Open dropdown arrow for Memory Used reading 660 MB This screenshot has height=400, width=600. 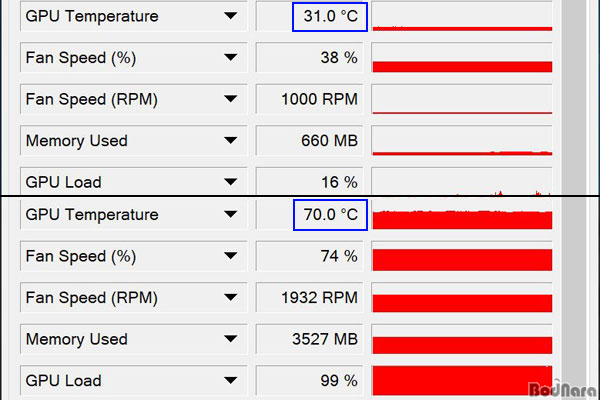pyautogui.click(x=230, y=140)
